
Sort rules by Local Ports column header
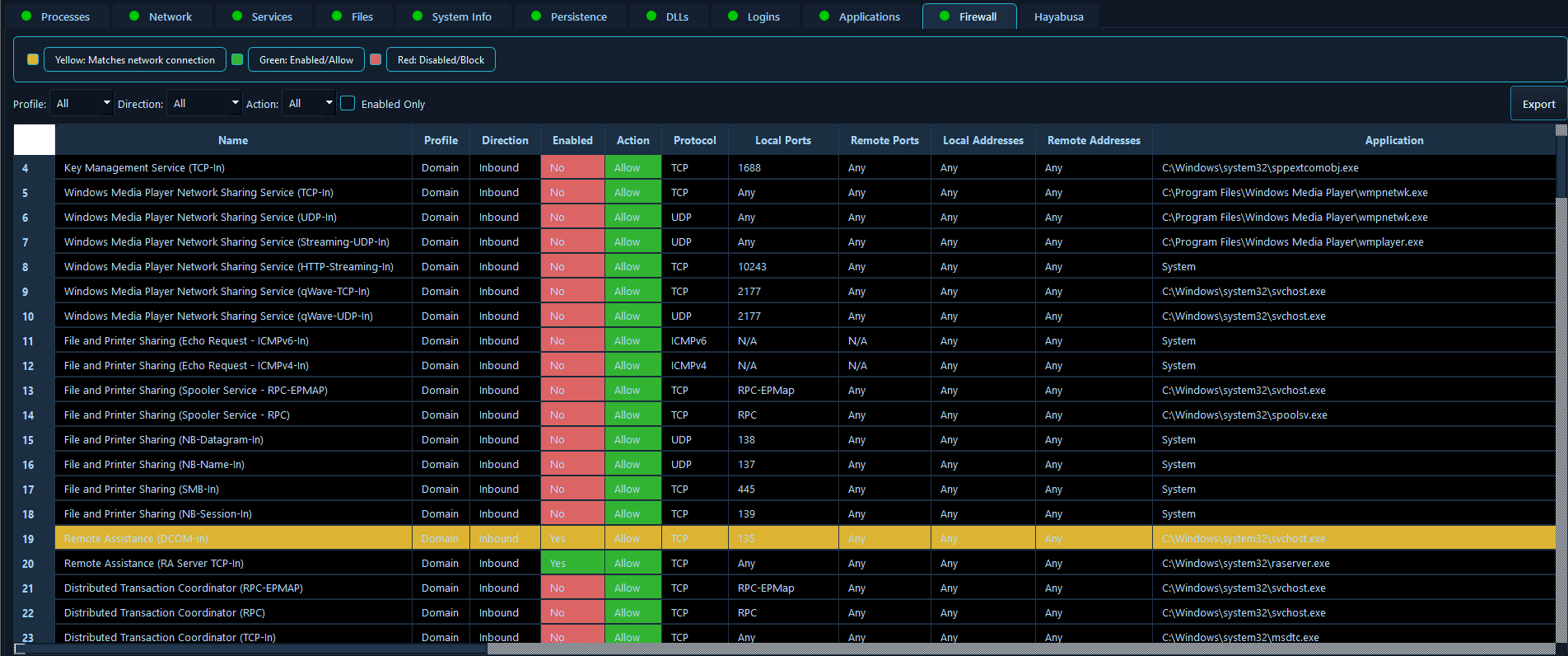coord(782,141)
